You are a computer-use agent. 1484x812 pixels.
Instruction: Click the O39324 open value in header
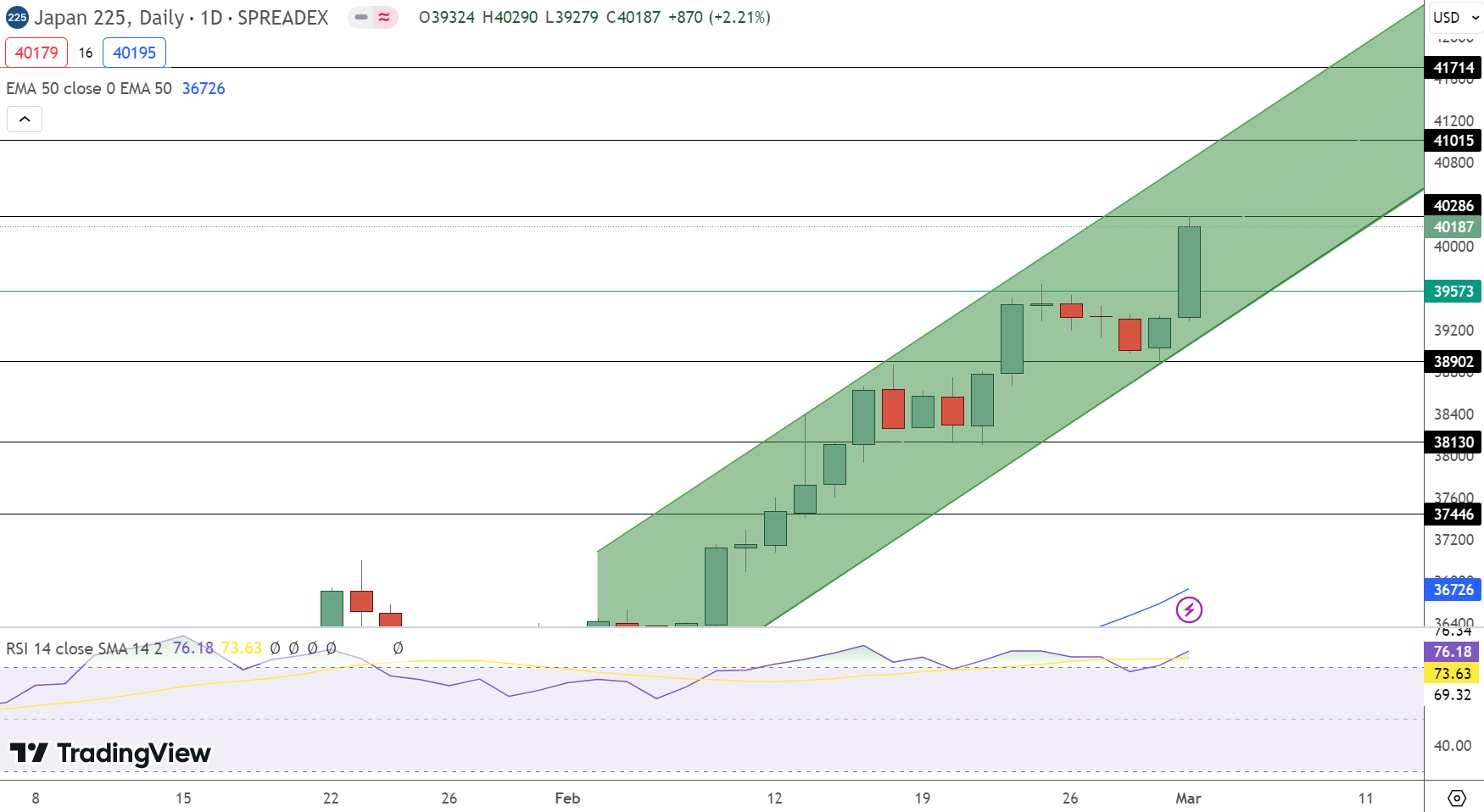point(447,17)
